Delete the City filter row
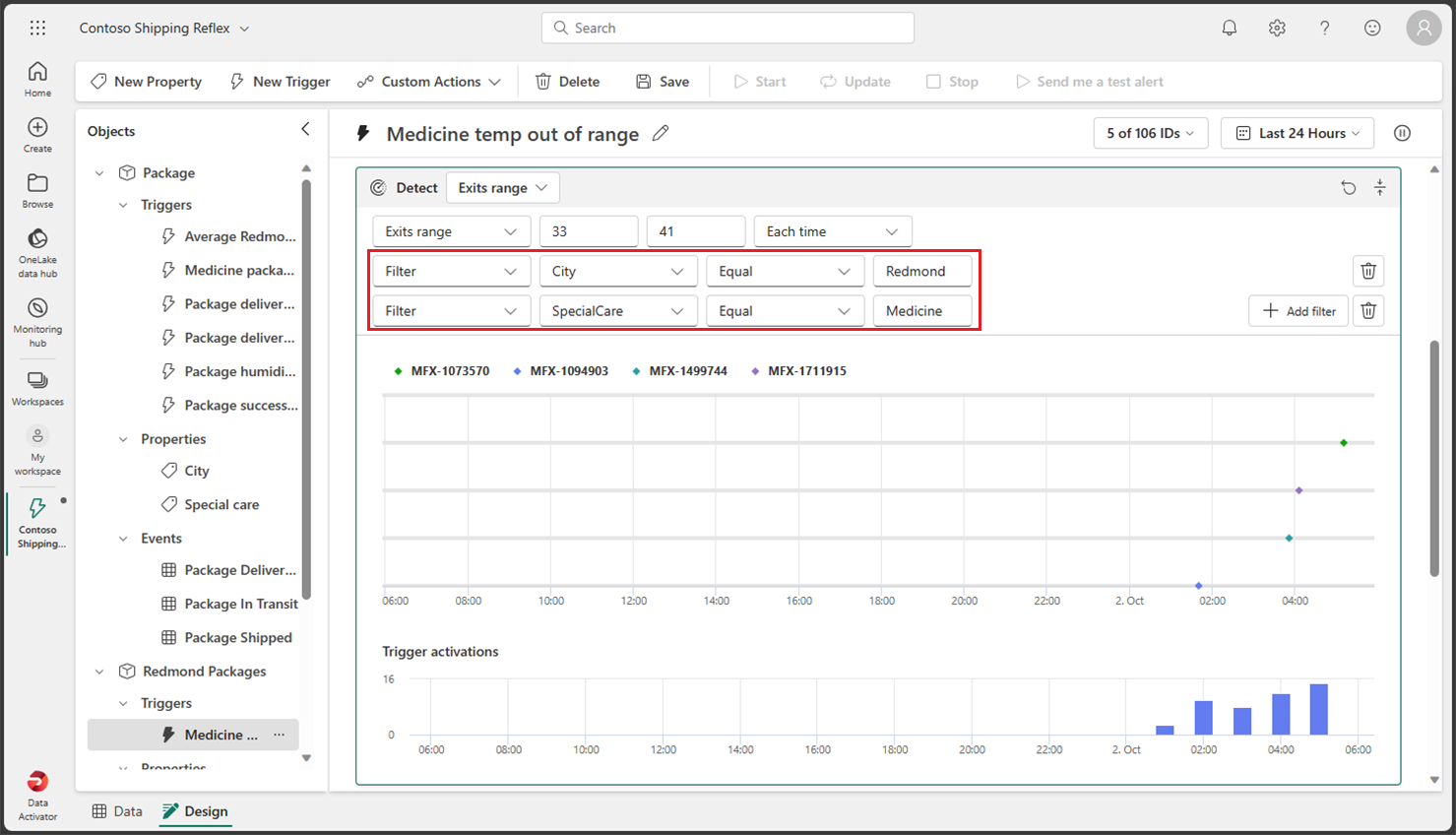Screen dimensions: 1456x835 (x=1368, y=271)
